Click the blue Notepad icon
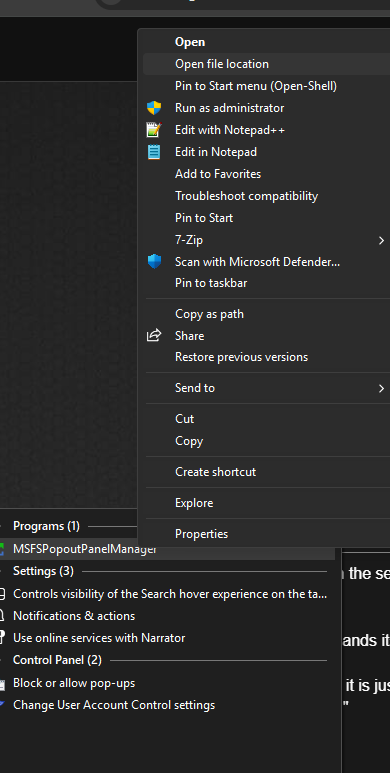Viewport: 390px width, 773px height. (154, 152)
